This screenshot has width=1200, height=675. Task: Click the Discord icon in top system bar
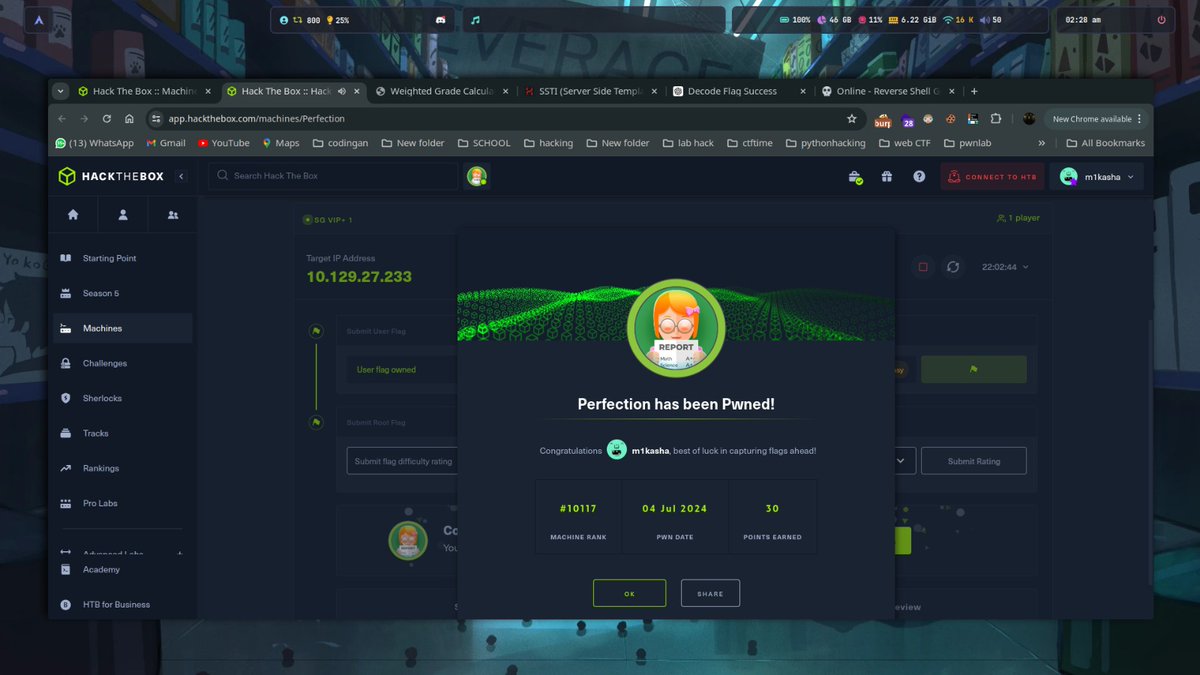pyautogui.click(x=440, y=19)
